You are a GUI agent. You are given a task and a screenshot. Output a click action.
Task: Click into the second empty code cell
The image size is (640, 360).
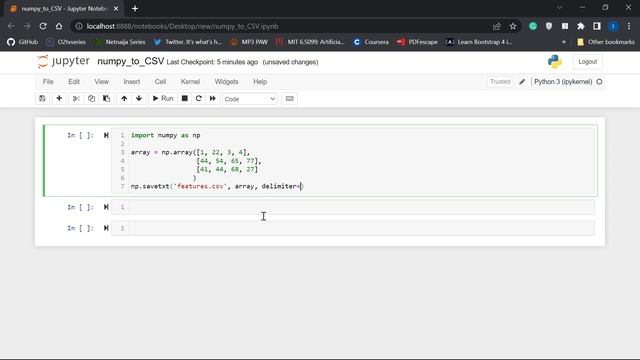pyautogui.click(x=361, y=207)
